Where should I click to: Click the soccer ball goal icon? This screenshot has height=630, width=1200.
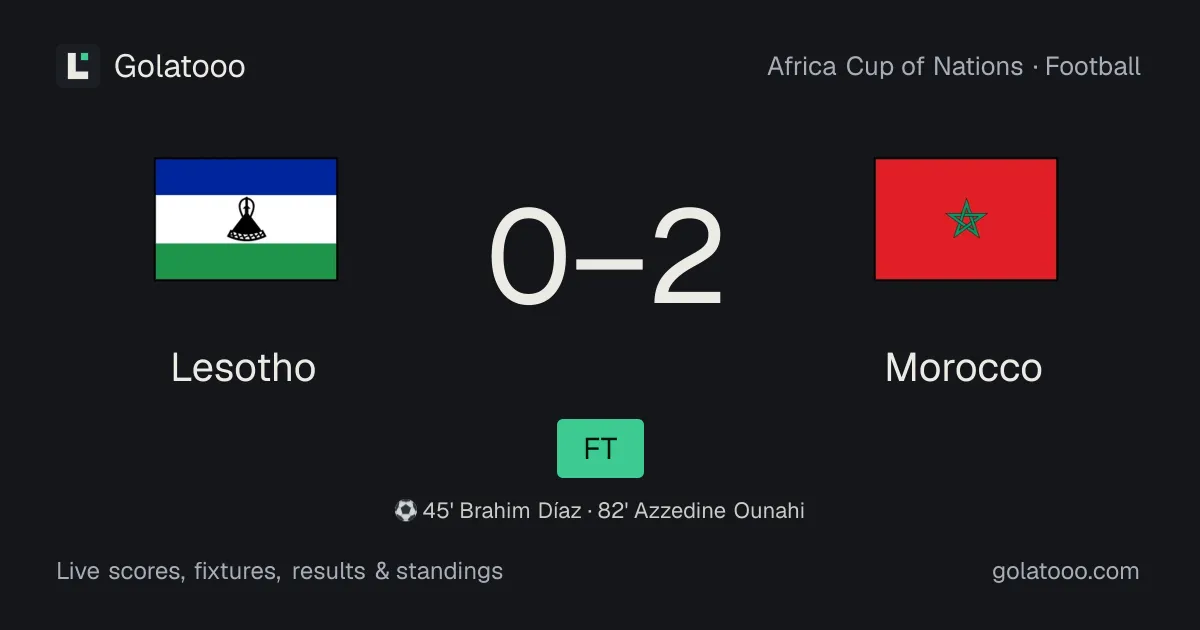click(x=405, y=511)
